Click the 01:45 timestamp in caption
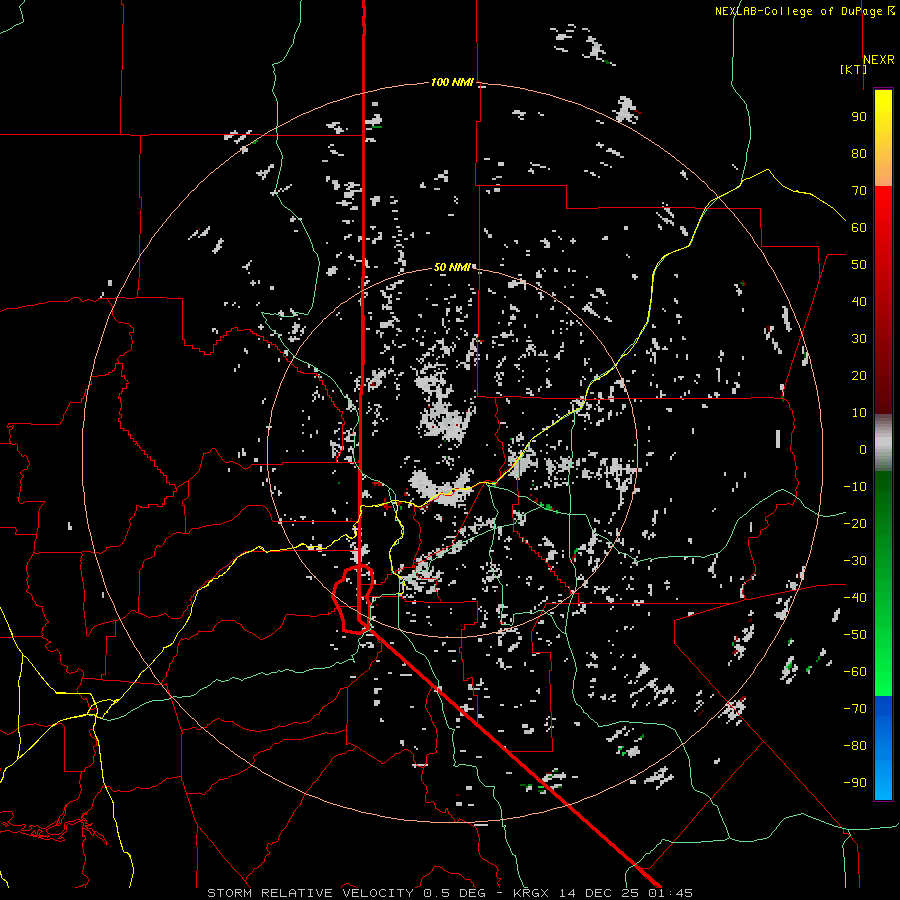This screenshot has height=900, width=900. click(x=670, y=893)
